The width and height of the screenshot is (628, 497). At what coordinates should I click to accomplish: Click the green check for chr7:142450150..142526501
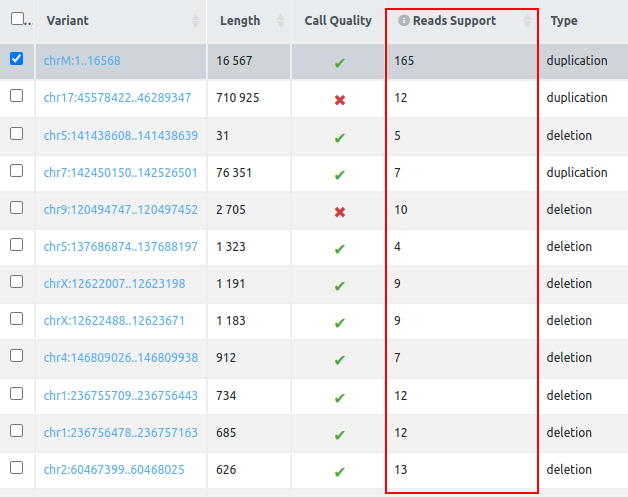[x=339, y=174]
